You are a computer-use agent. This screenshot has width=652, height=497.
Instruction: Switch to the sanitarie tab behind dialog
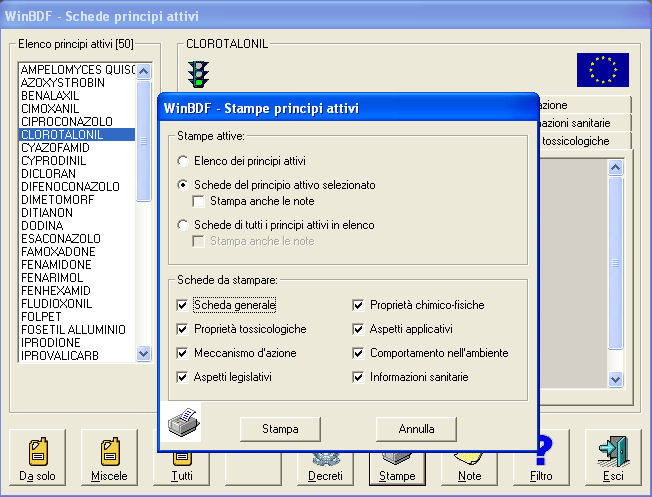585,123
